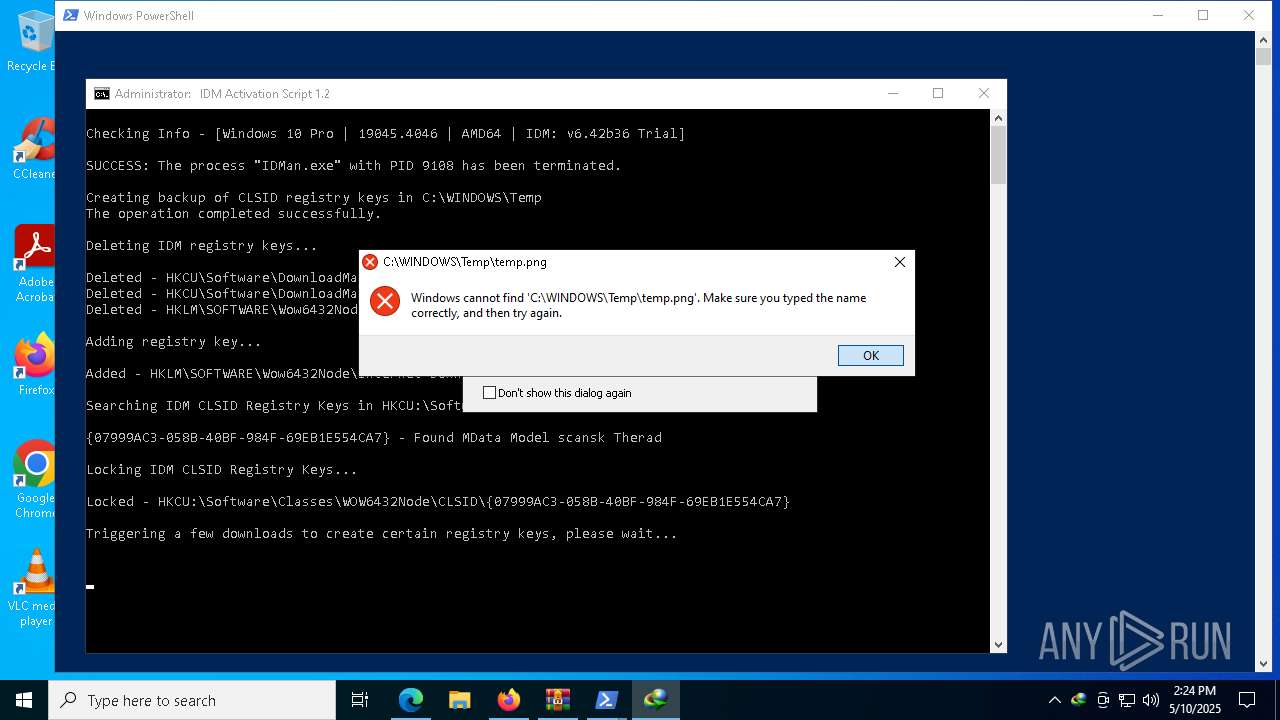The width and height of the screenshot is (1280, 720).
Task: Maximize the Windows PowerShell window
Action: 1203,16
